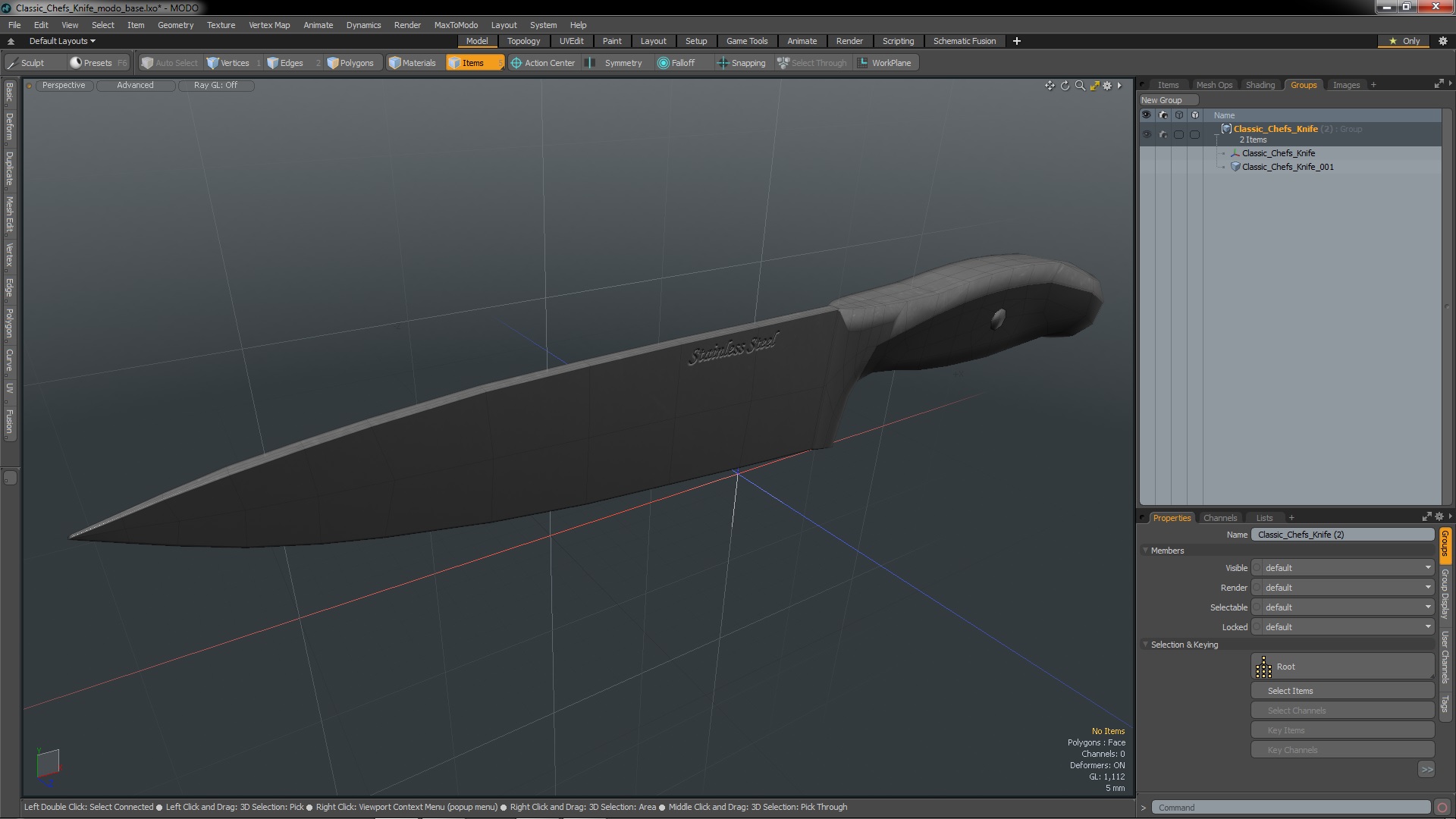This screenshot has width=1456, height=819.
Task: Add a new layout tab with plus
Action: pyautogui.click(x=1017, y=41)
